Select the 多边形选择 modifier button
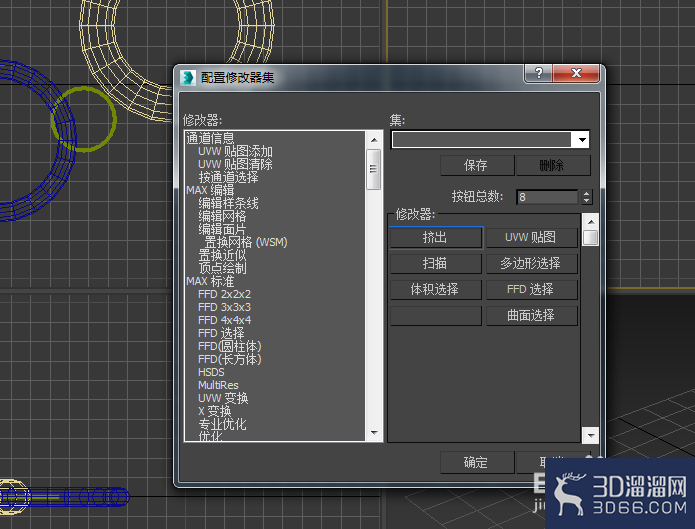 pyautogui.click(x=531, y=263)
